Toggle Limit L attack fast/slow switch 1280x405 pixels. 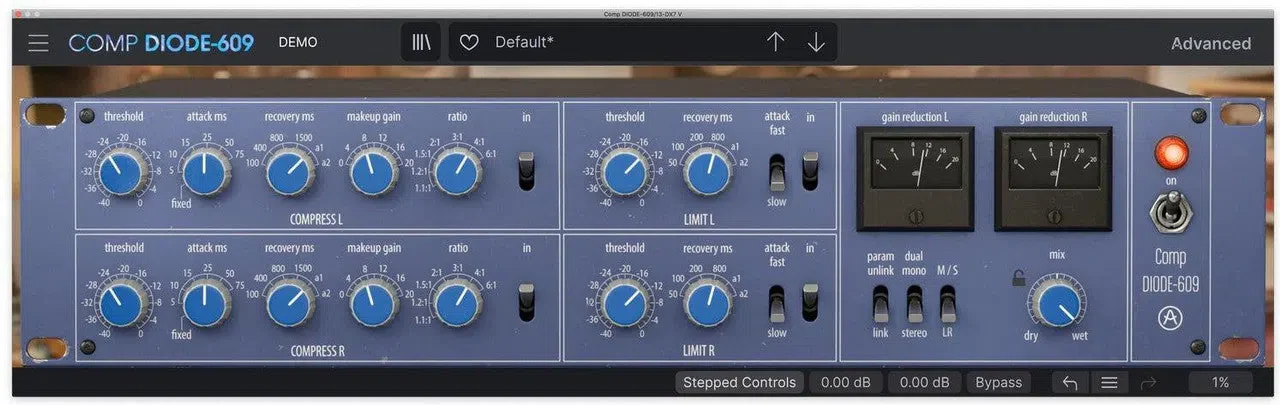point(776,172)
